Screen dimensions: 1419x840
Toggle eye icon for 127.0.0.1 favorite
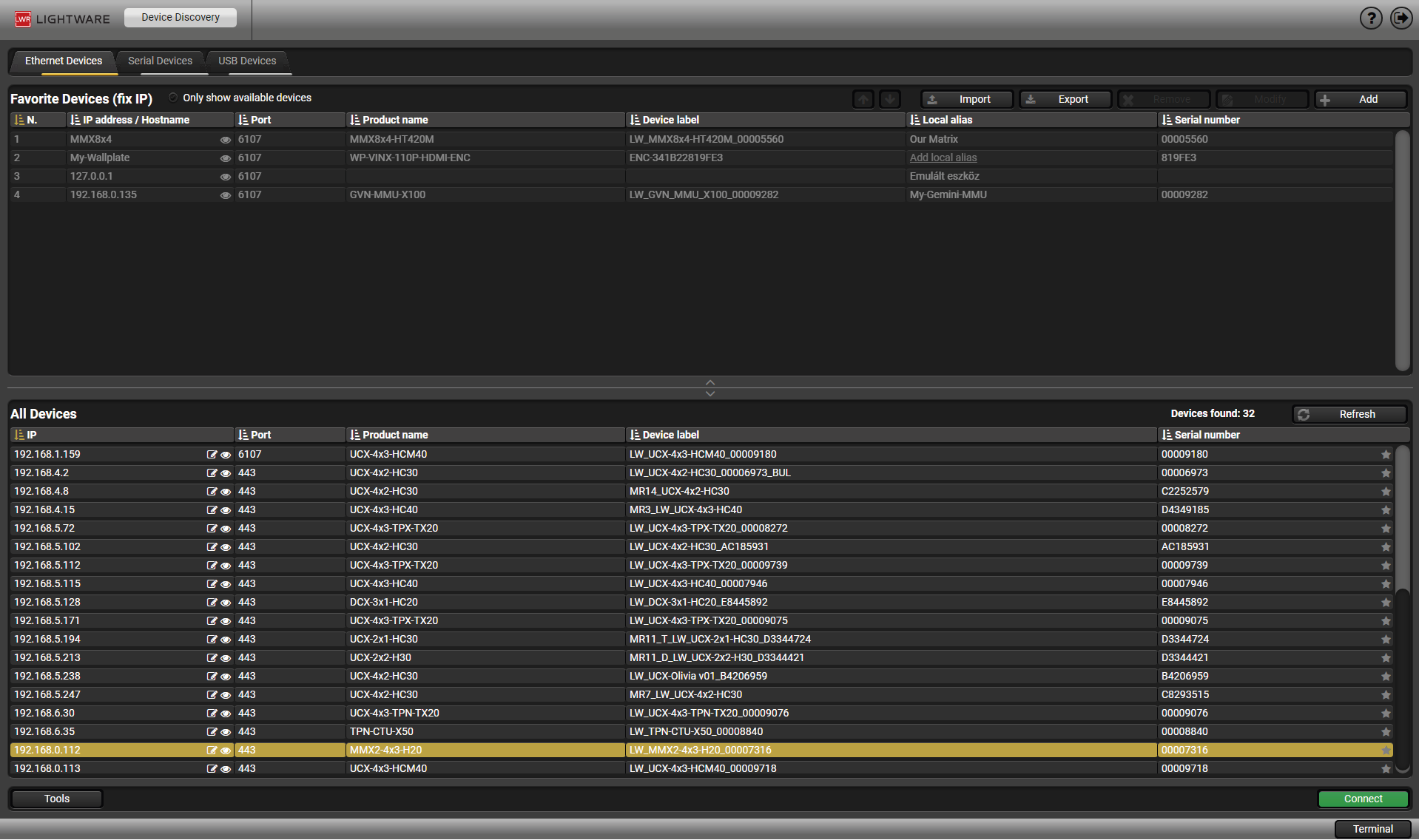225,177
